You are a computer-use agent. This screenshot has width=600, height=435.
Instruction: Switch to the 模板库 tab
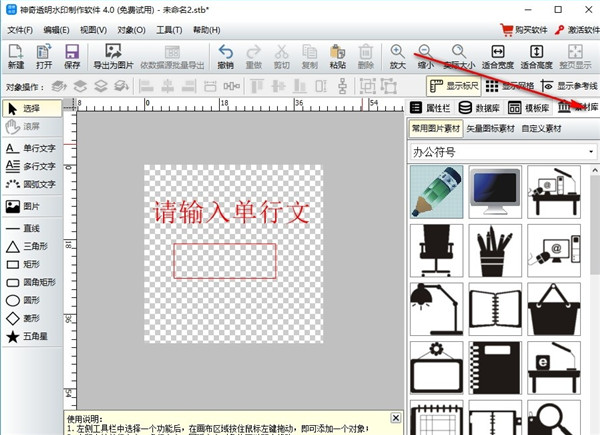click(529, 108)
